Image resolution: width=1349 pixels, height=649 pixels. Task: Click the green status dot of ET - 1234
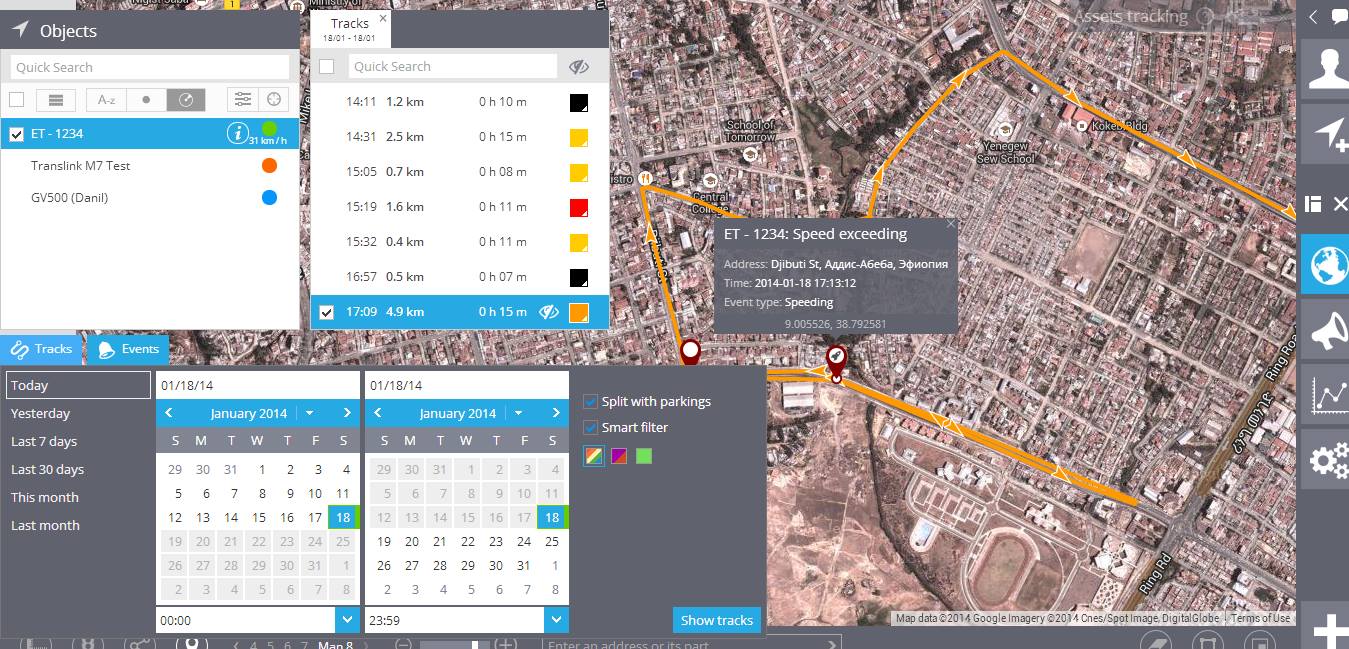tap(269, 128)
